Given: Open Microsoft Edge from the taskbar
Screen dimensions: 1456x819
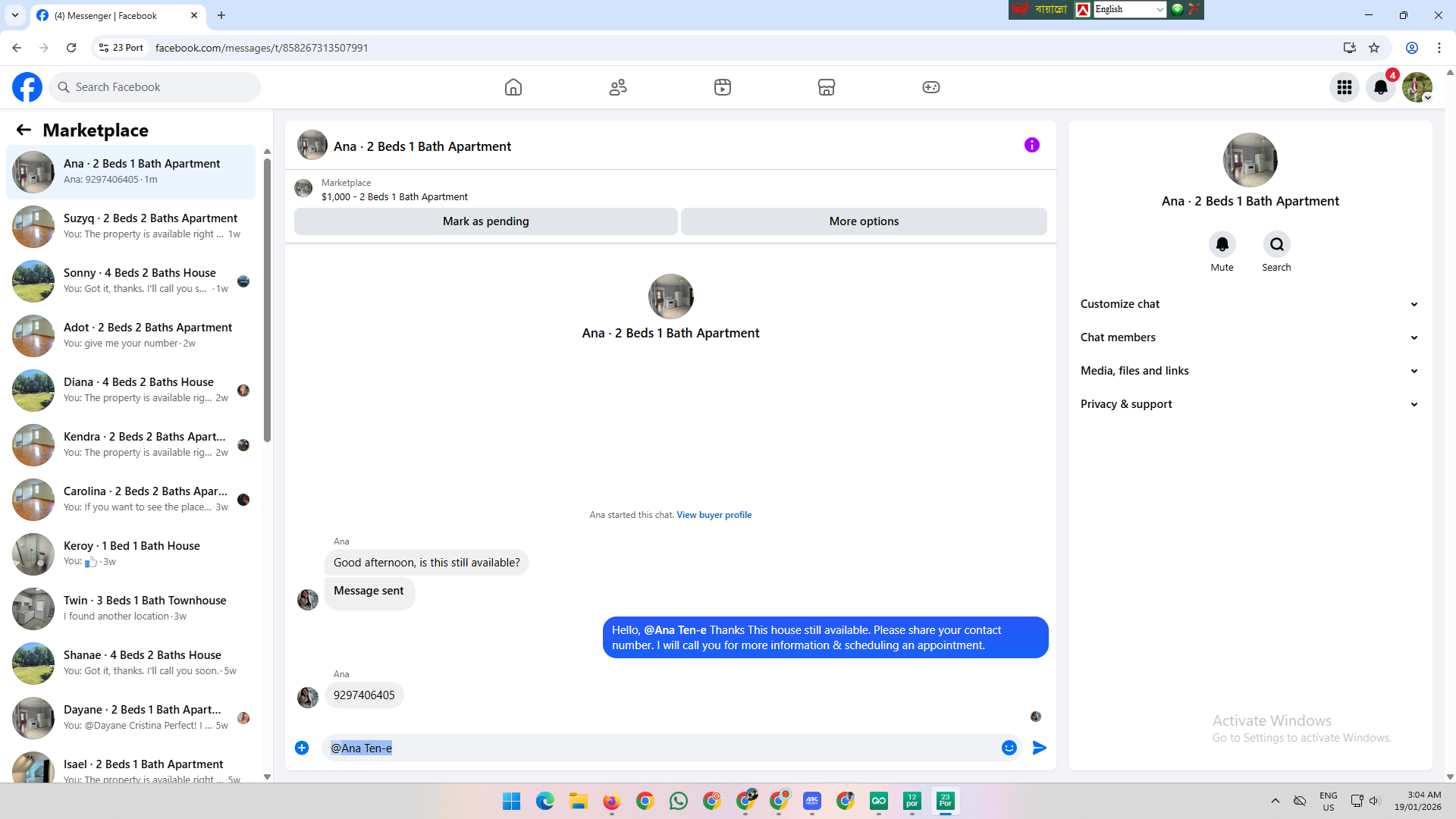Looking at the screenshot, I should [x=545, y=801].
